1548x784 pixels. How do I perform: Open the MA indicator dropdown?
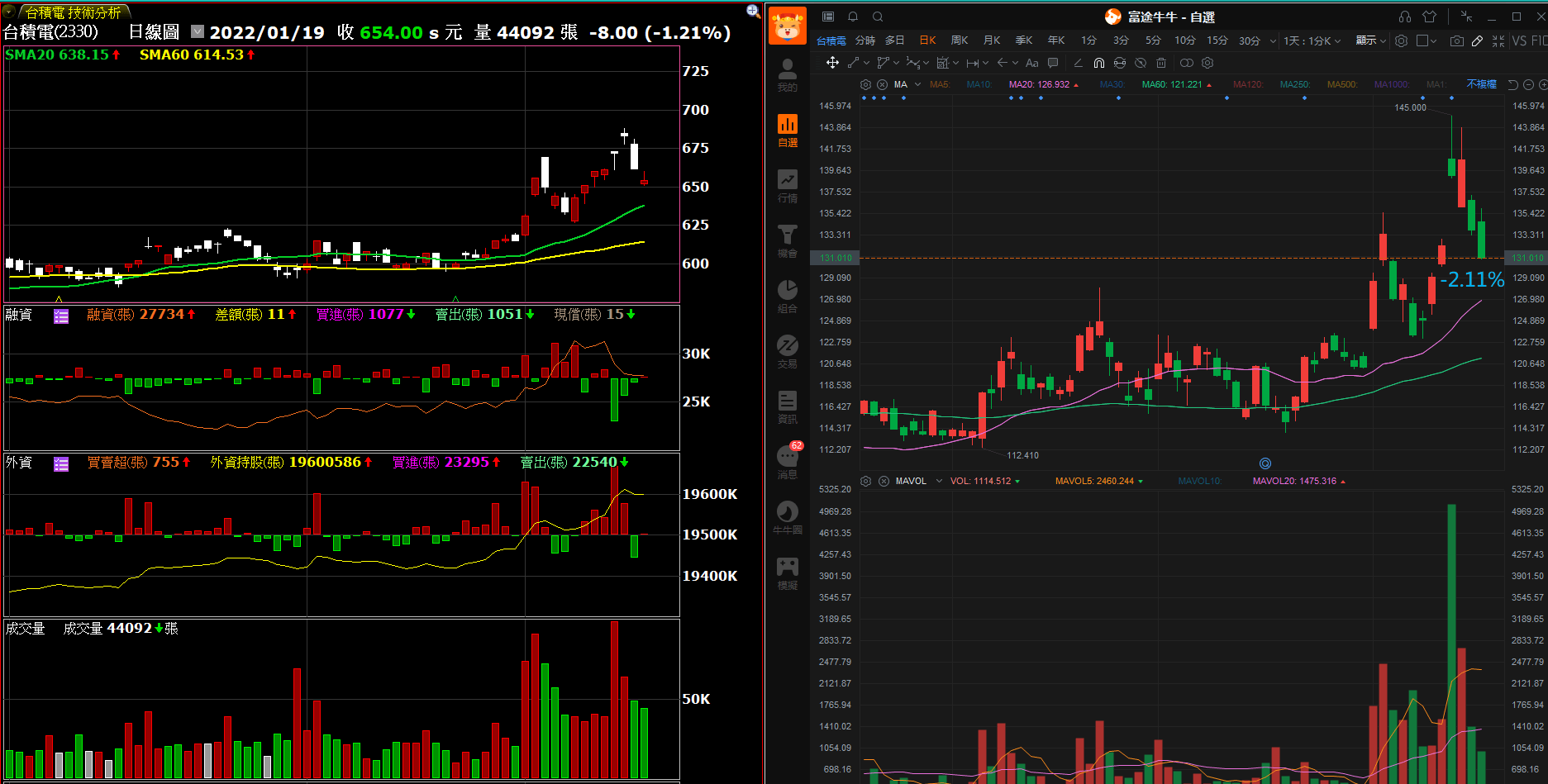917,84
